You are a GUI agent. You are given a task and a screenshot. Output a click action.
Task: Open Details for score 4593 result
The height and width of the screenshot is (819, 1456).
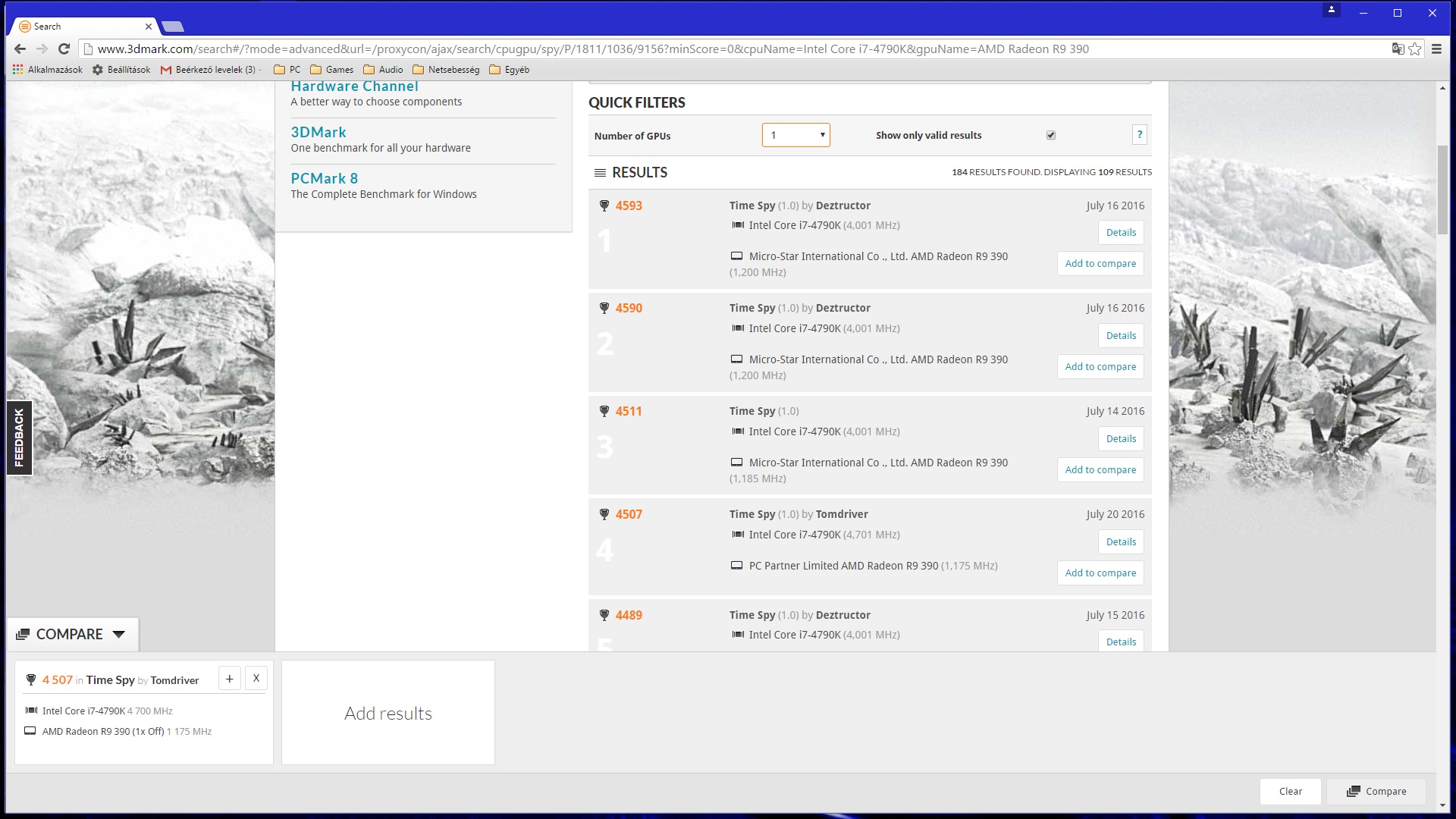1121,233
